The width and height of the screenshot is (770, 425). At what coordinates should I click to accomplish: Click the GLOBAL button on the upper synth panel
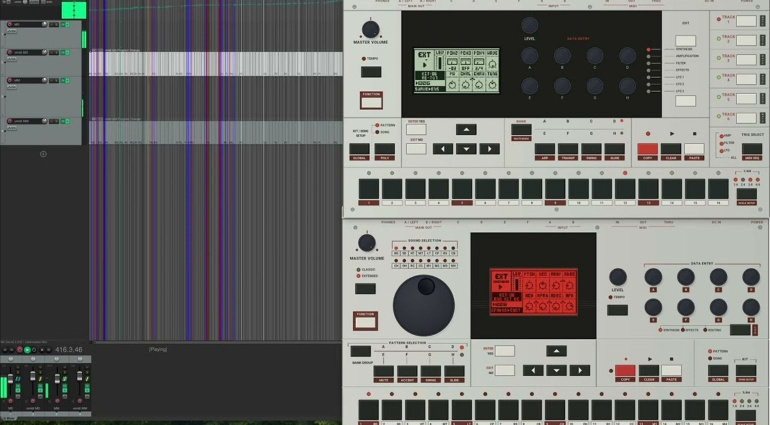pos(359,149)
